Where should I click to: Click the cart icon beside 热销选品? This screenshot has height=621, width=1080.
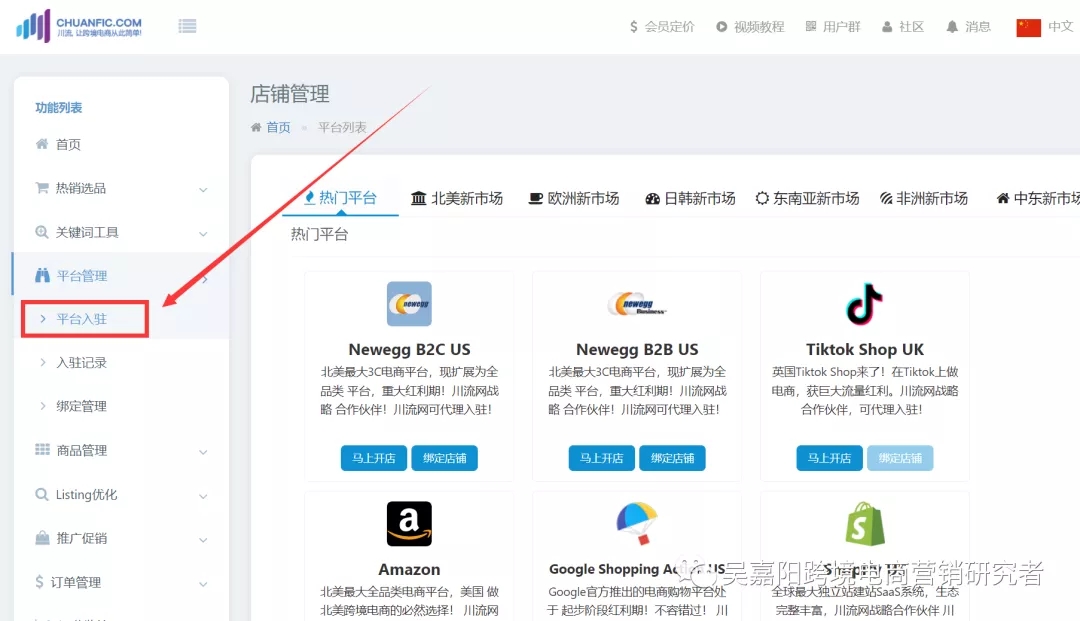(42, 188)
